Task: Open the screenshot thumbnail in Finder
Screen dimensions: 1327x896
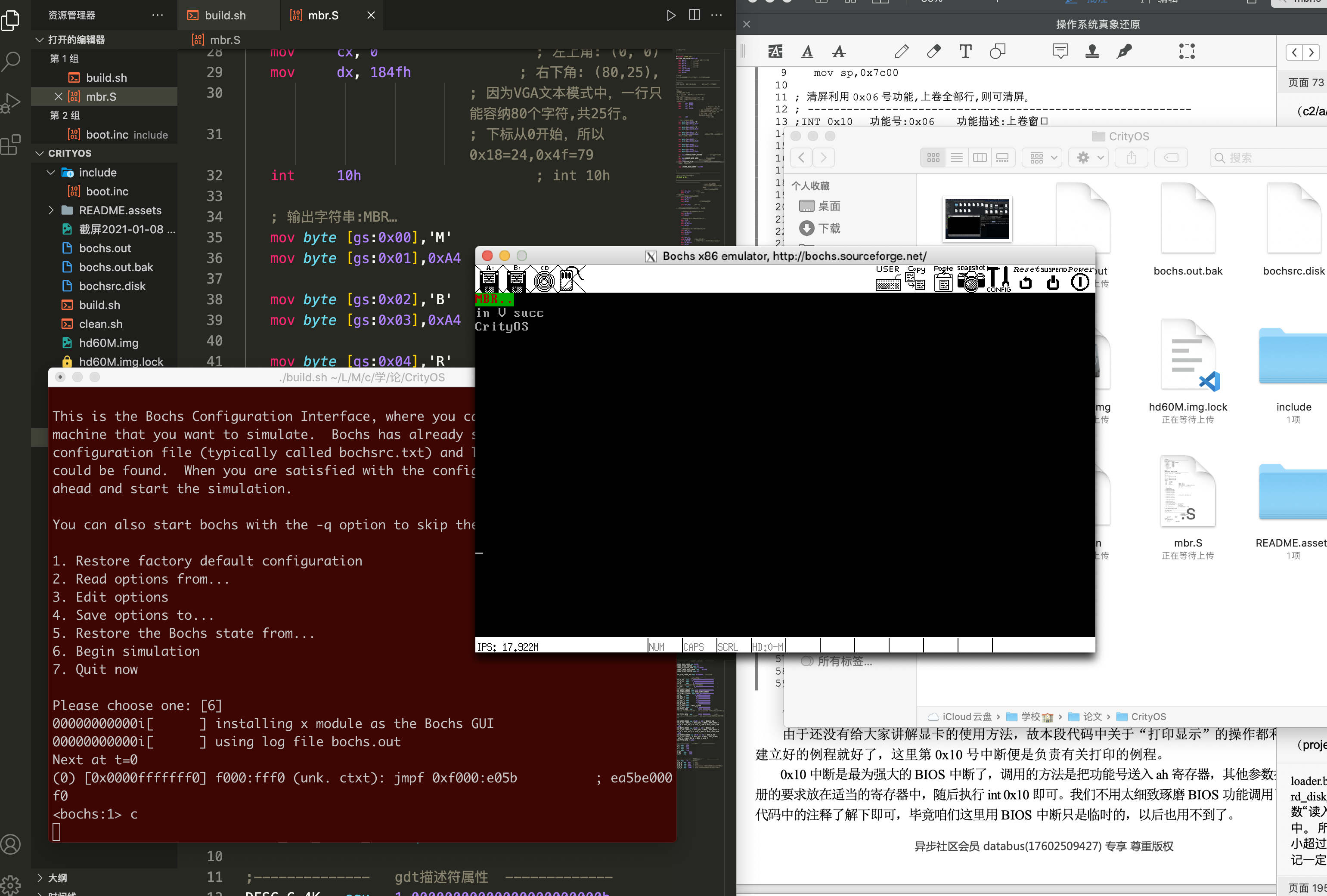Action: pyautogui.click(x=977, y=219)
